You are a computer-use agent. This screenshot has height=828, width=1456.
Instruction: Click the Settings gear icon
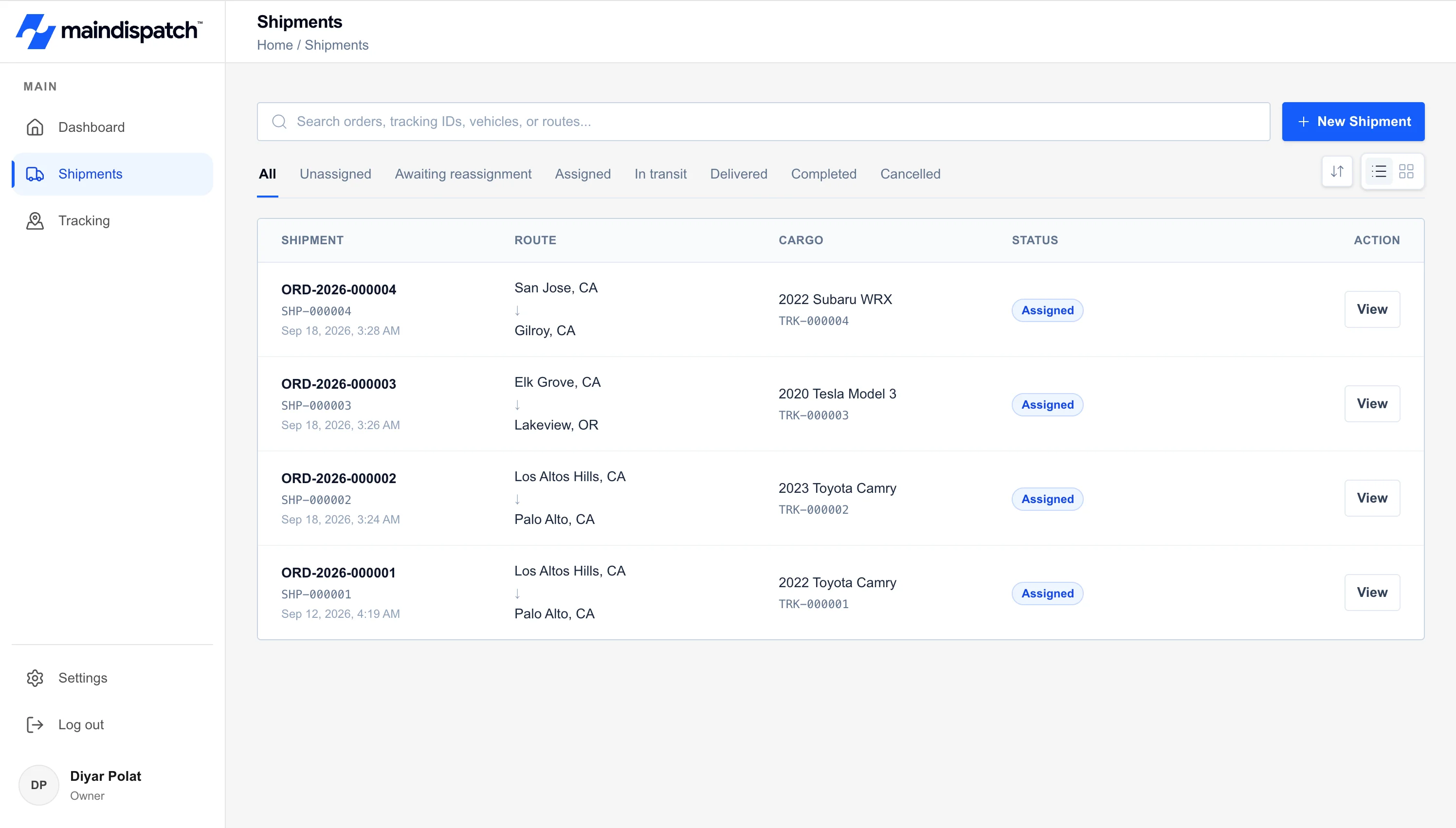[x=35, y=678]
